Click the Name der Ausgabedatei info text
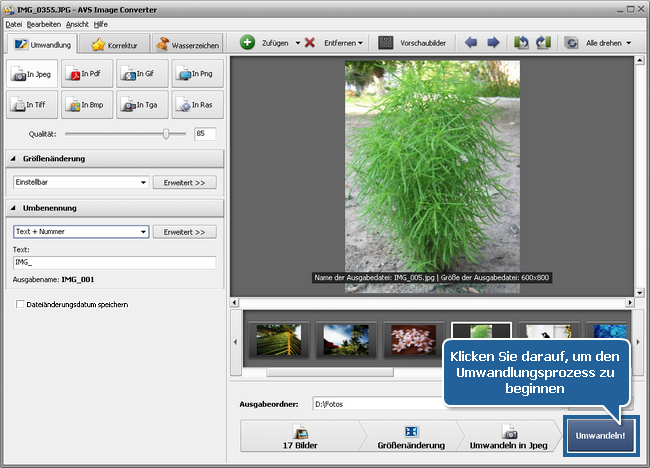This screenshot has height=468, width=650. tap(432, 277)
